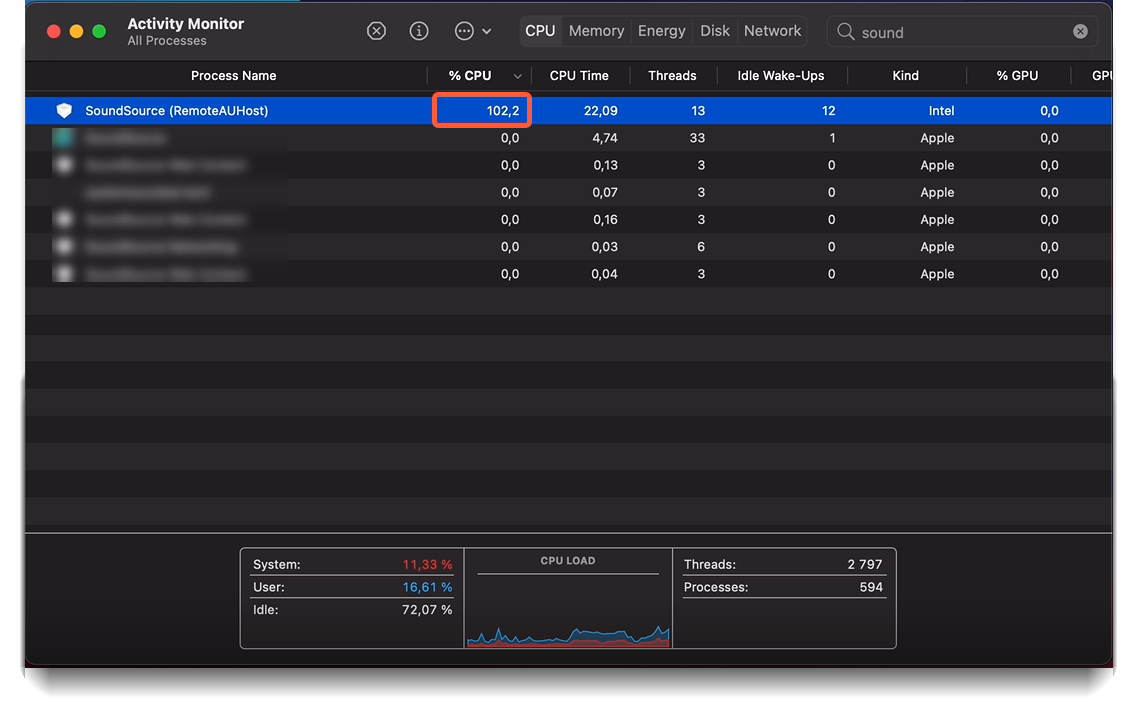The width and height of the screenshot is (1138, 718).
Task: Click the magnifying glass search icon
Action: click(845, 31)
